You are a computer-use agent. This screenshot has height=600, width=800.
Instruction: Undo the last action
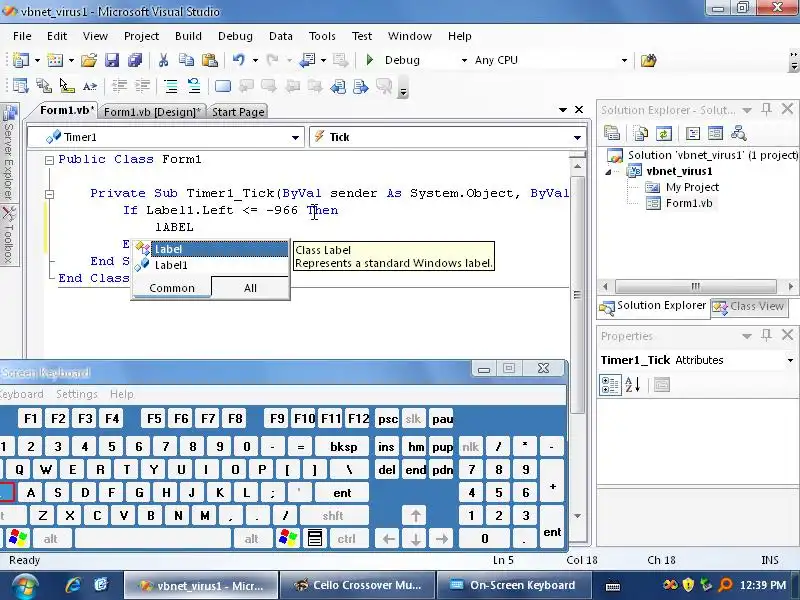(238, 60)
